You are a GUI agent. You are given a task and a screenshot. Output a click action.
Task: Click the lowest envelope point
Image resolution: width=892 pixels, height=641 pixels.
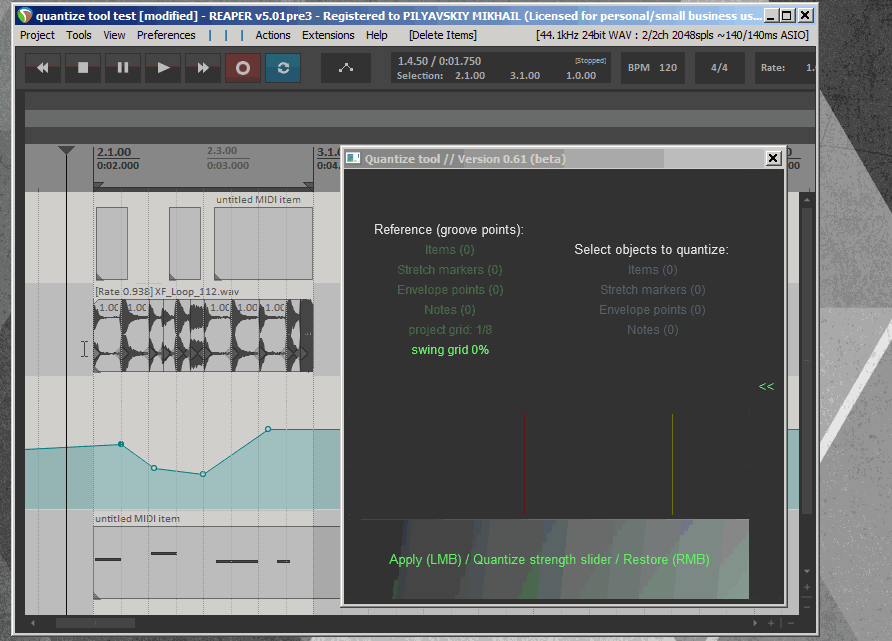coord(203,474)
